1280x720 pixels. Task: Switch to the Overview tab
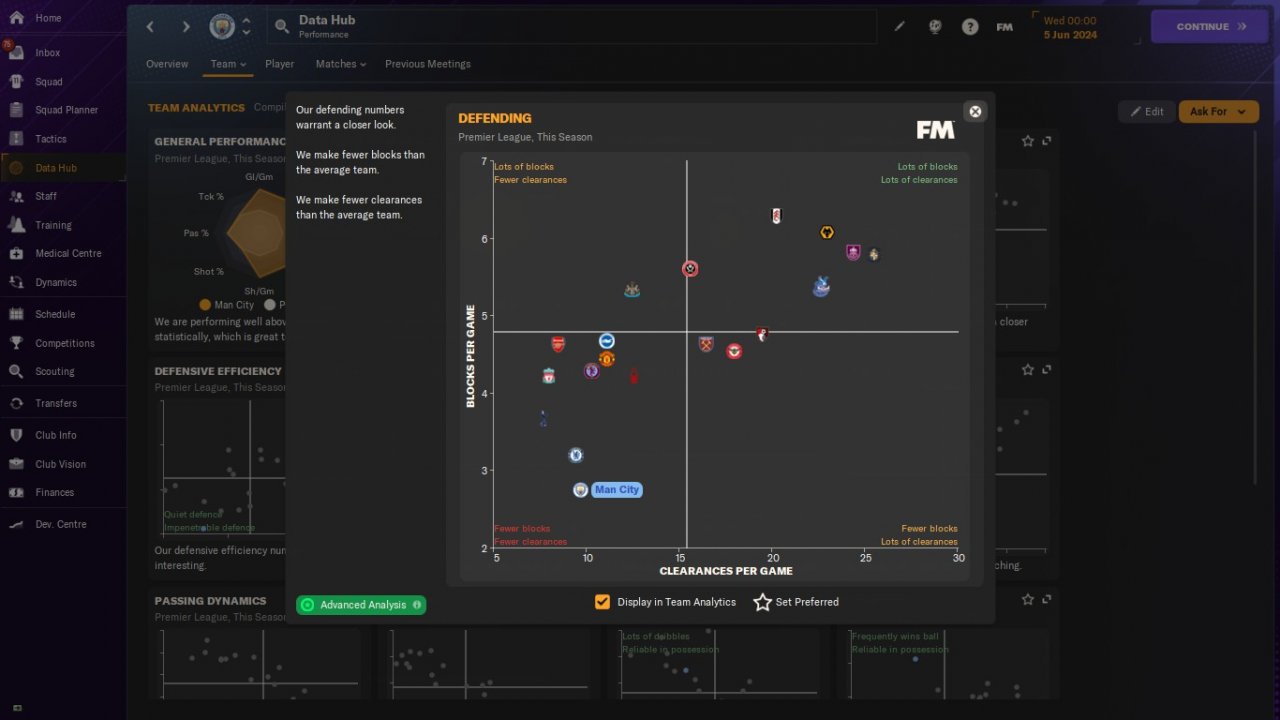(x=167, y=64)
